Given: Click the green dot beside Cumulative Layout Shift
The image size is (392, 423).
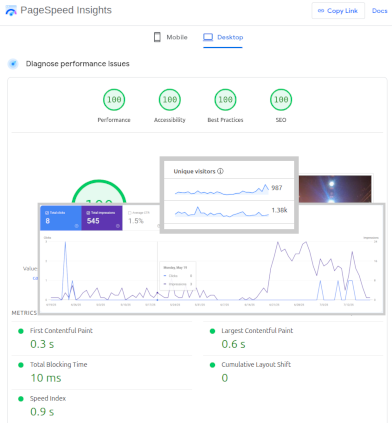Looking at the screenshot, I should point(212,365).
